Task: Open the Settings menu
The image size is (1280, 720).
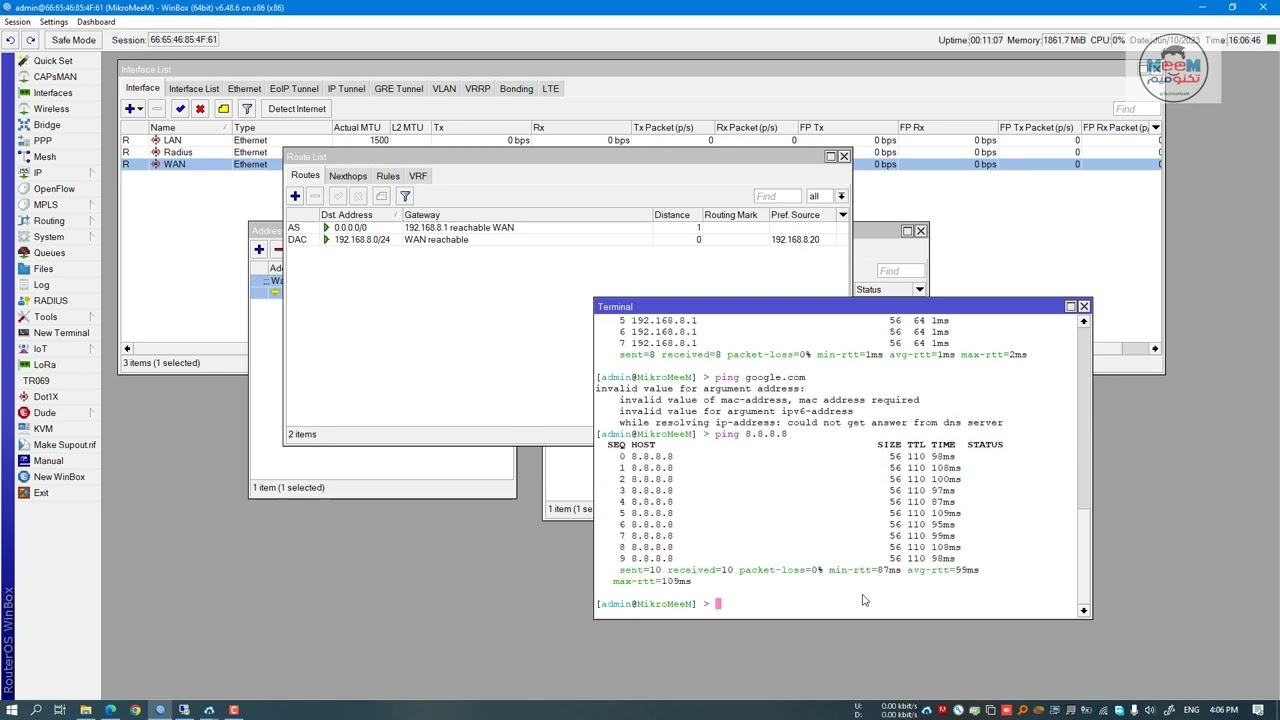Action: pyautogui.click(x=54, y=22)
